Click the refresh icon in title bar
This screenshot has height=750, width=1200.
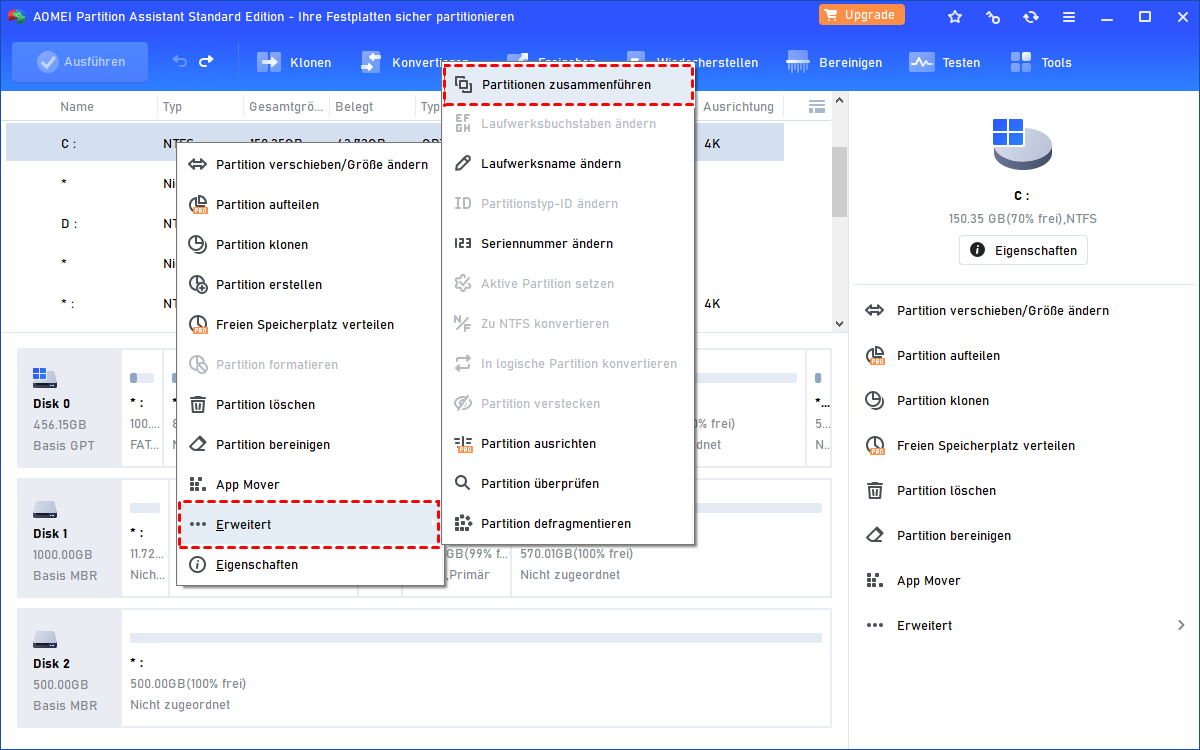(x=1030, y=17)
